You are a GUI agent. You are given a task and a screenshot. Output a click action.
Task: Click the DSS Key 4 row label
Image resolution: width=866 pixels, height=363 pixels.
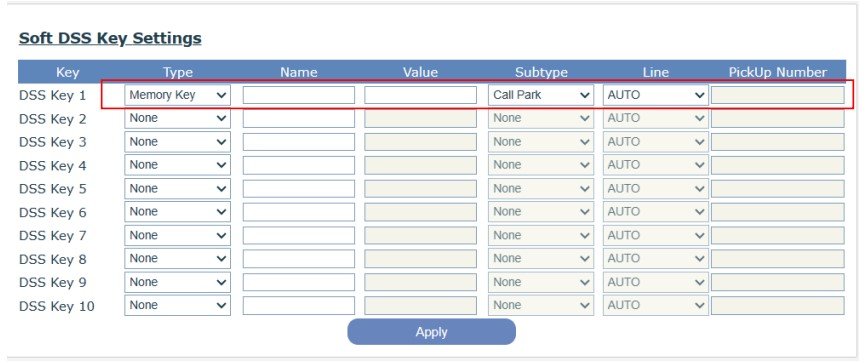click(x=52, y=166)
